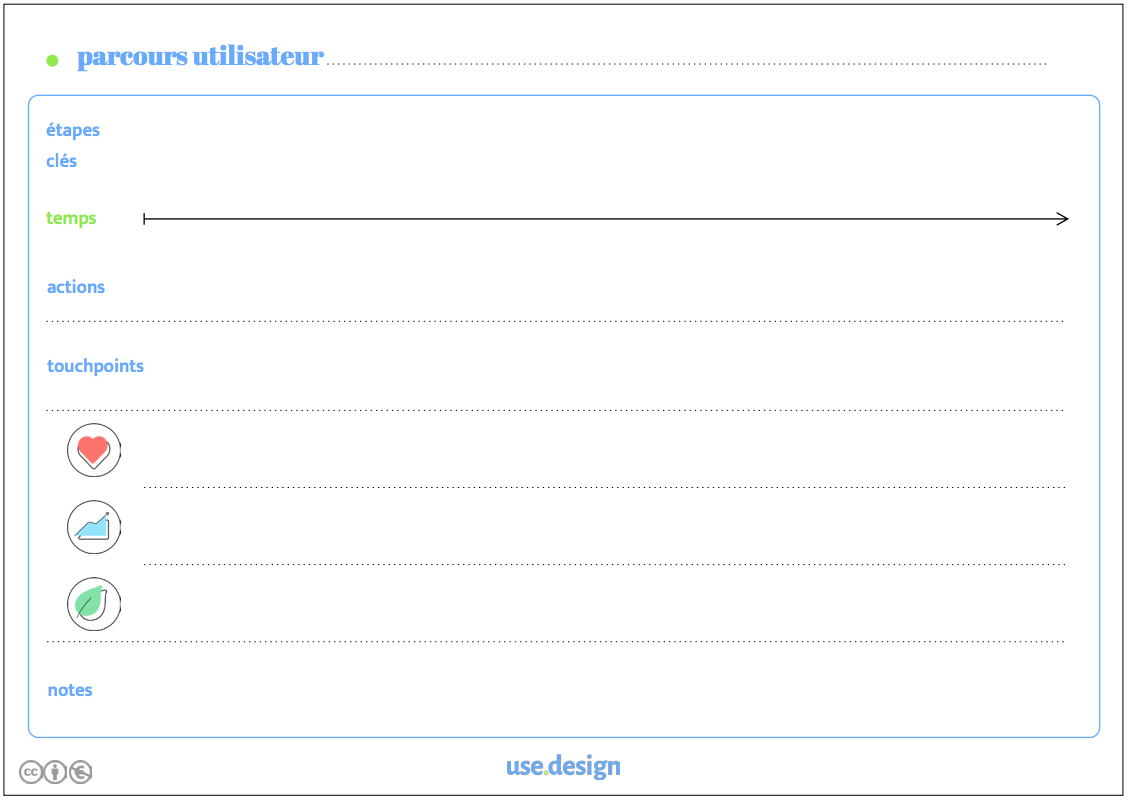The image size is (1128, 800).
Task: Select the blue growth chart icon
Action: point(94,527)
